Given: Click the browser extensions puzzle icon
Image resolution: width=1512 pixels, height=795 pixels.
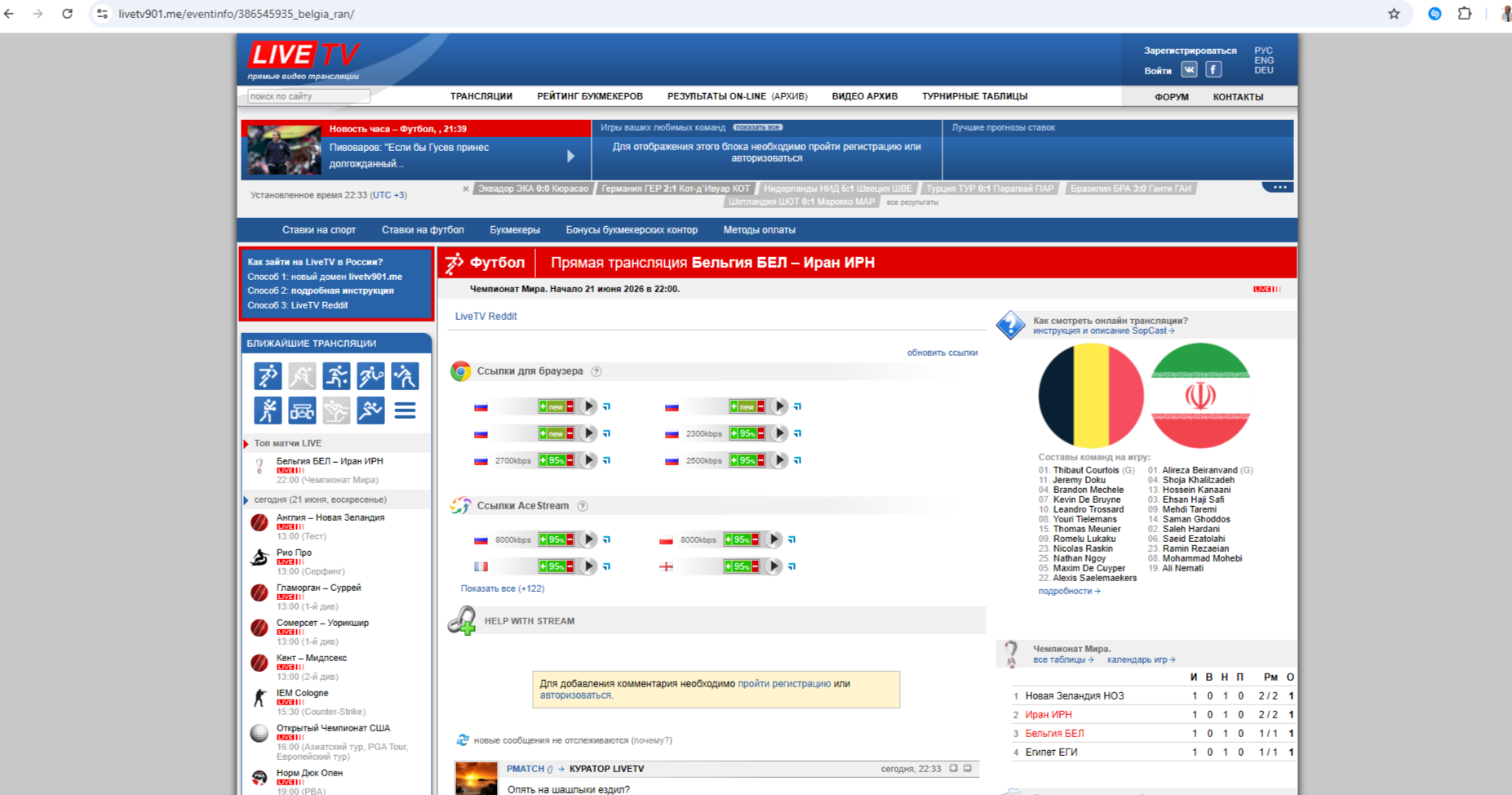Looking at the screenshot, I should [1465, 14].
